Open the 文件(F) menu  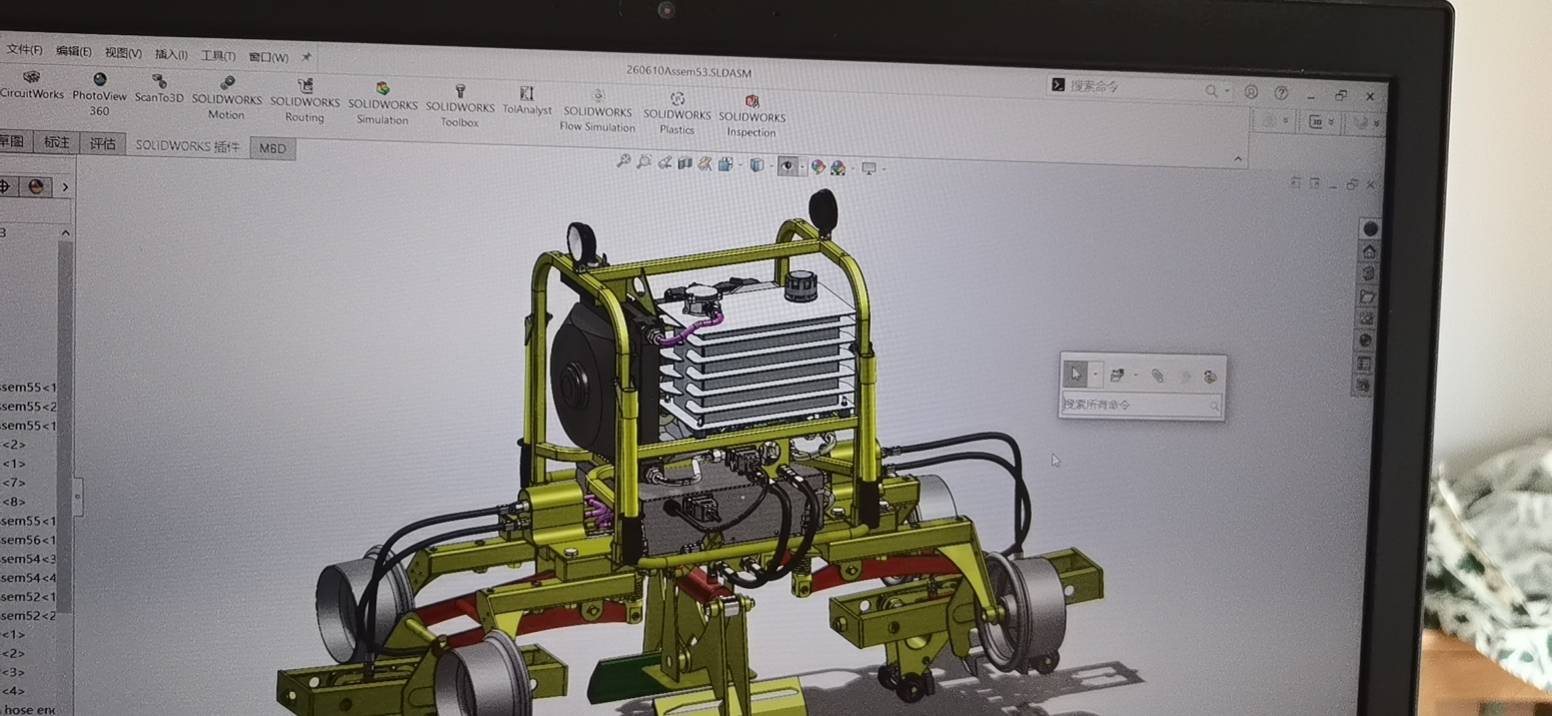[x=24, y=50]
